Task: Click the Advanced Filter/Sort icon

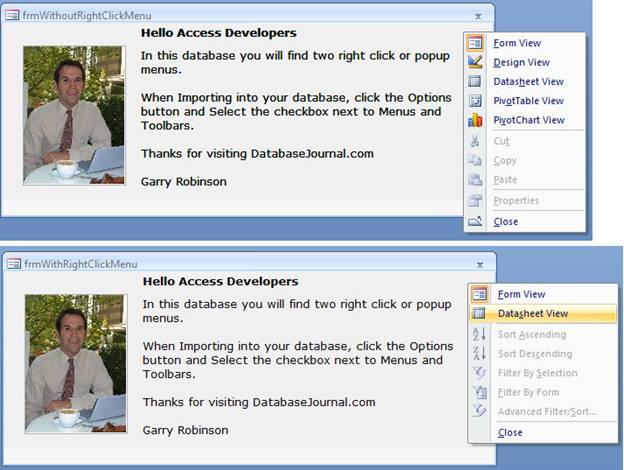Action: tap(480, 411)
